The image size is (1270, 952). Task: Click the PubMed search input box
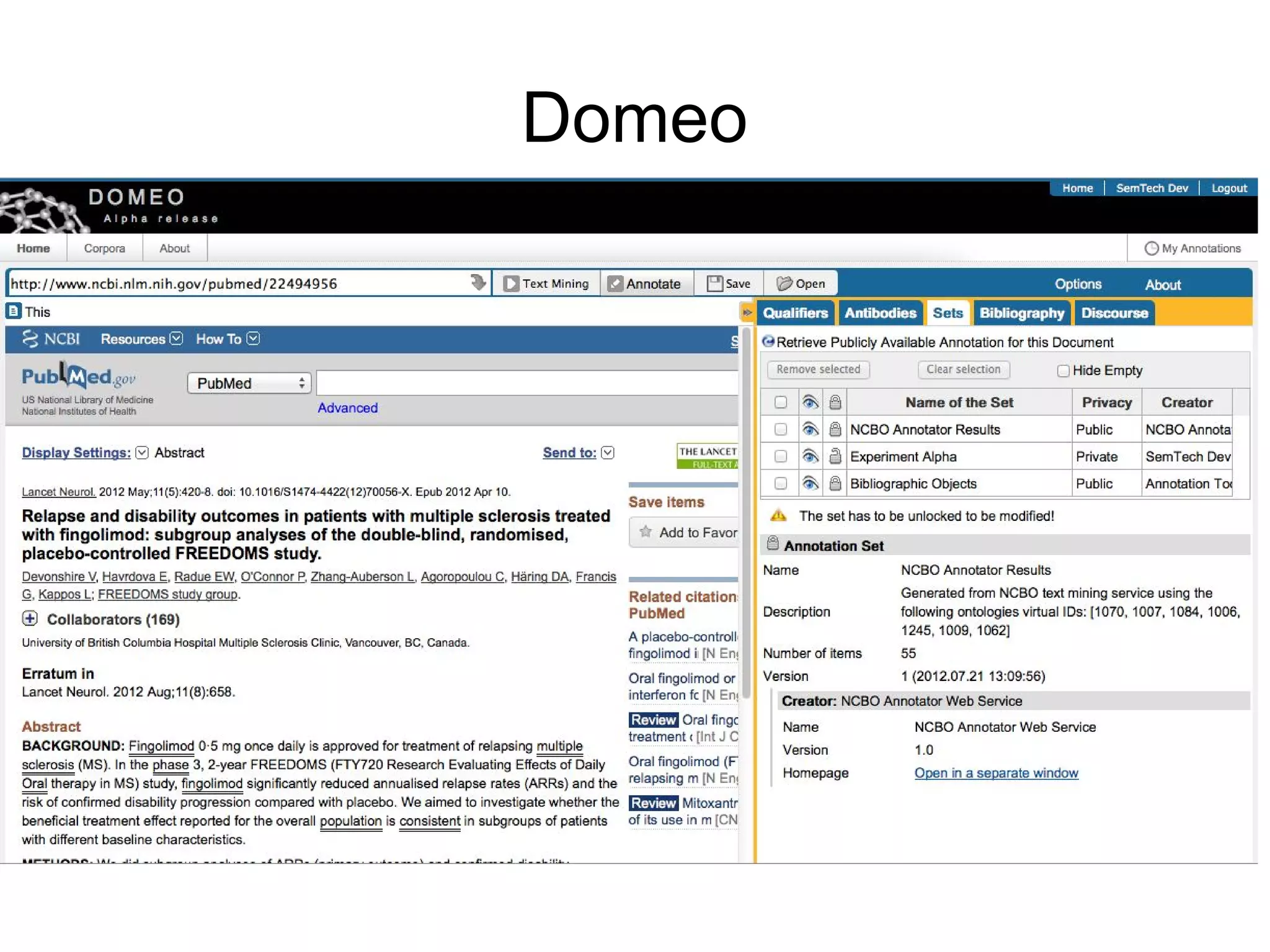[x=527, y=383]
